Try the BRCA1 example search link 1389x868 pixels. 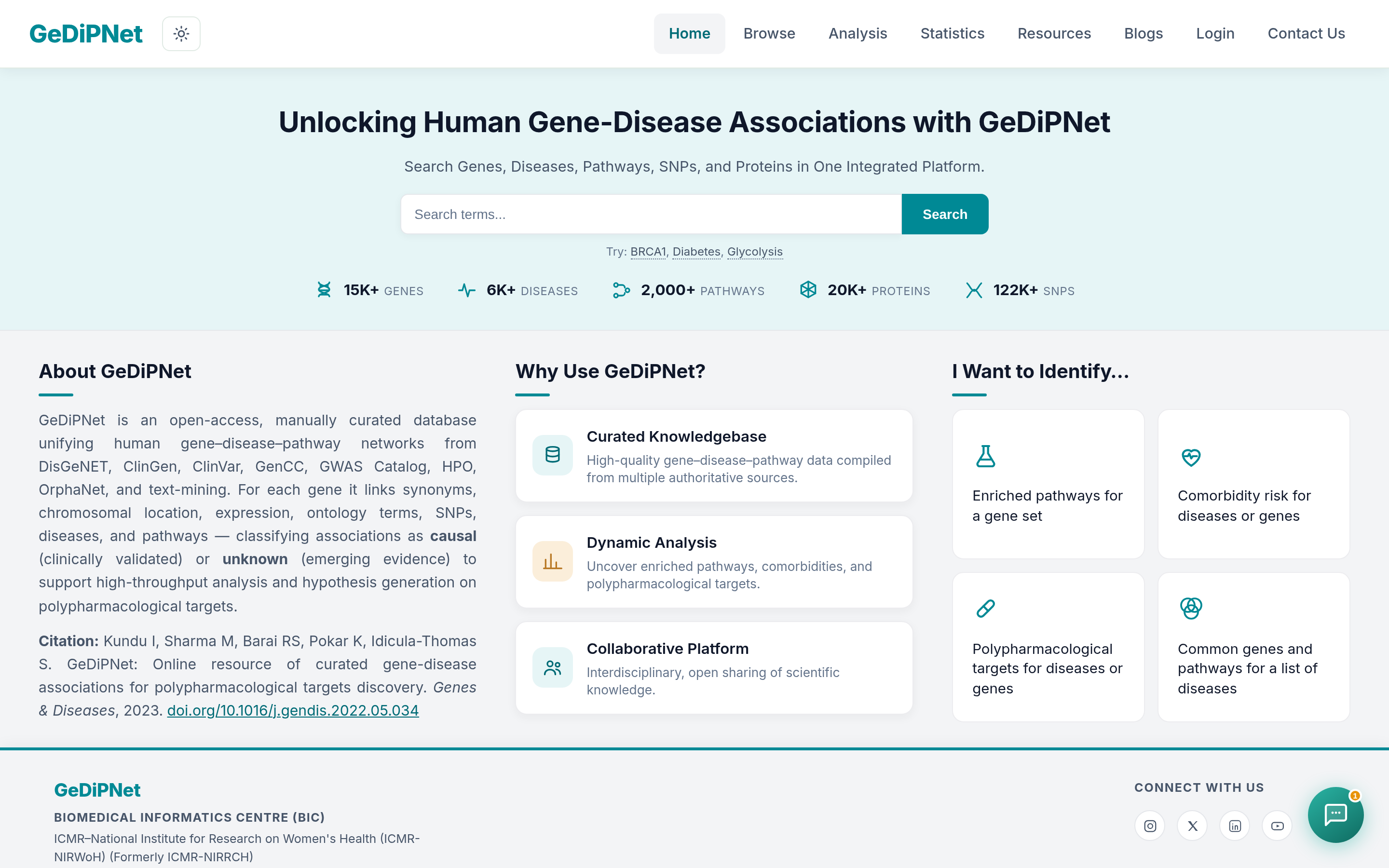(648, 251)
